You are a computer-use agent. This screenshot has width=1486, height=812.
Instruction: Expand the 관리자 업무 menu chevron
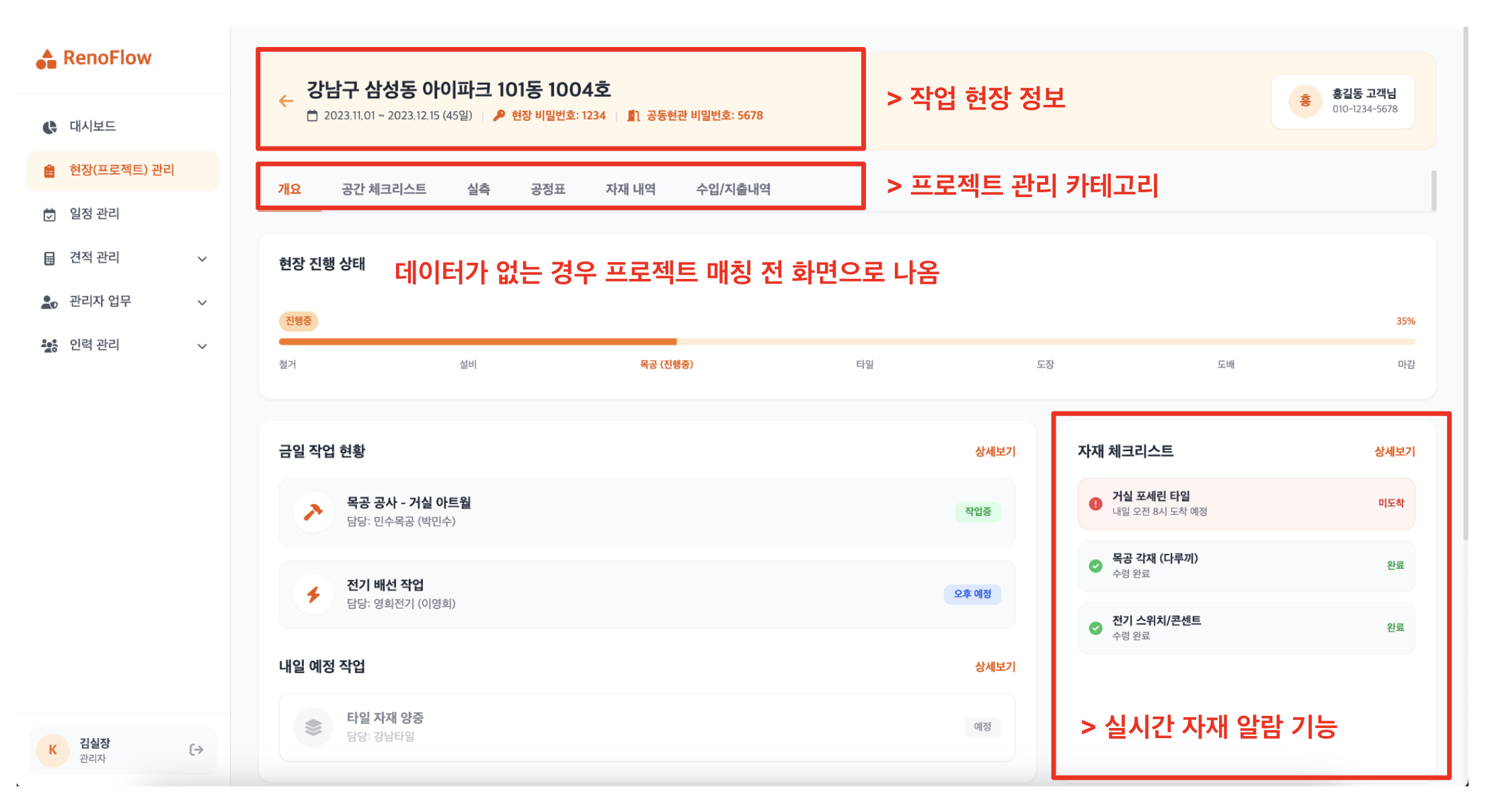(202, 302)
